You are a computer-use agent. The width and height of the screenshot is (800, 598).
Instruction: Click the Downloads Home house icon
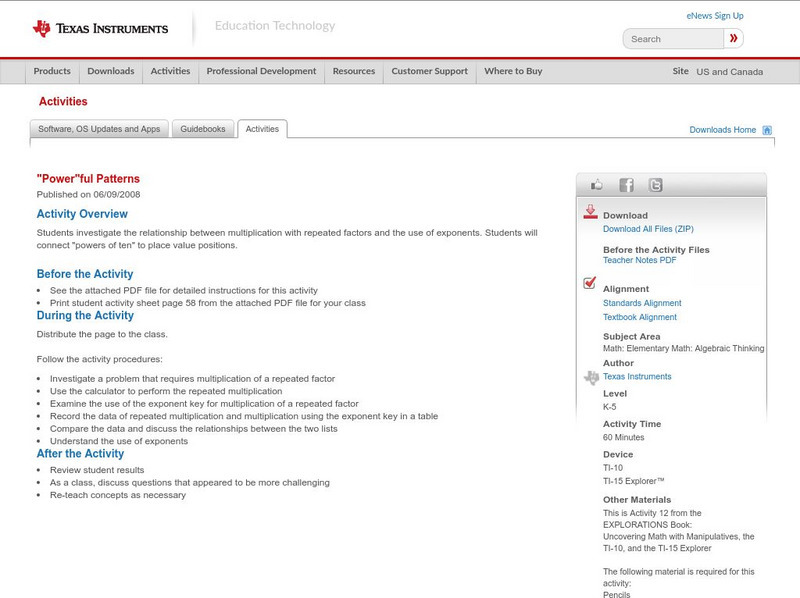(x=767, y=130)
